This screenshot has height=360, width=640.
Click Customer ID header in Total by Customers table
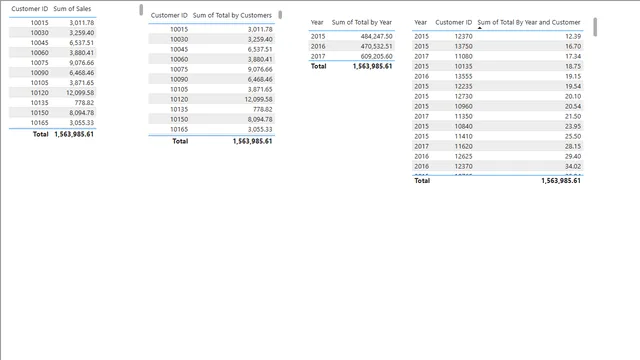coord(169,15)
